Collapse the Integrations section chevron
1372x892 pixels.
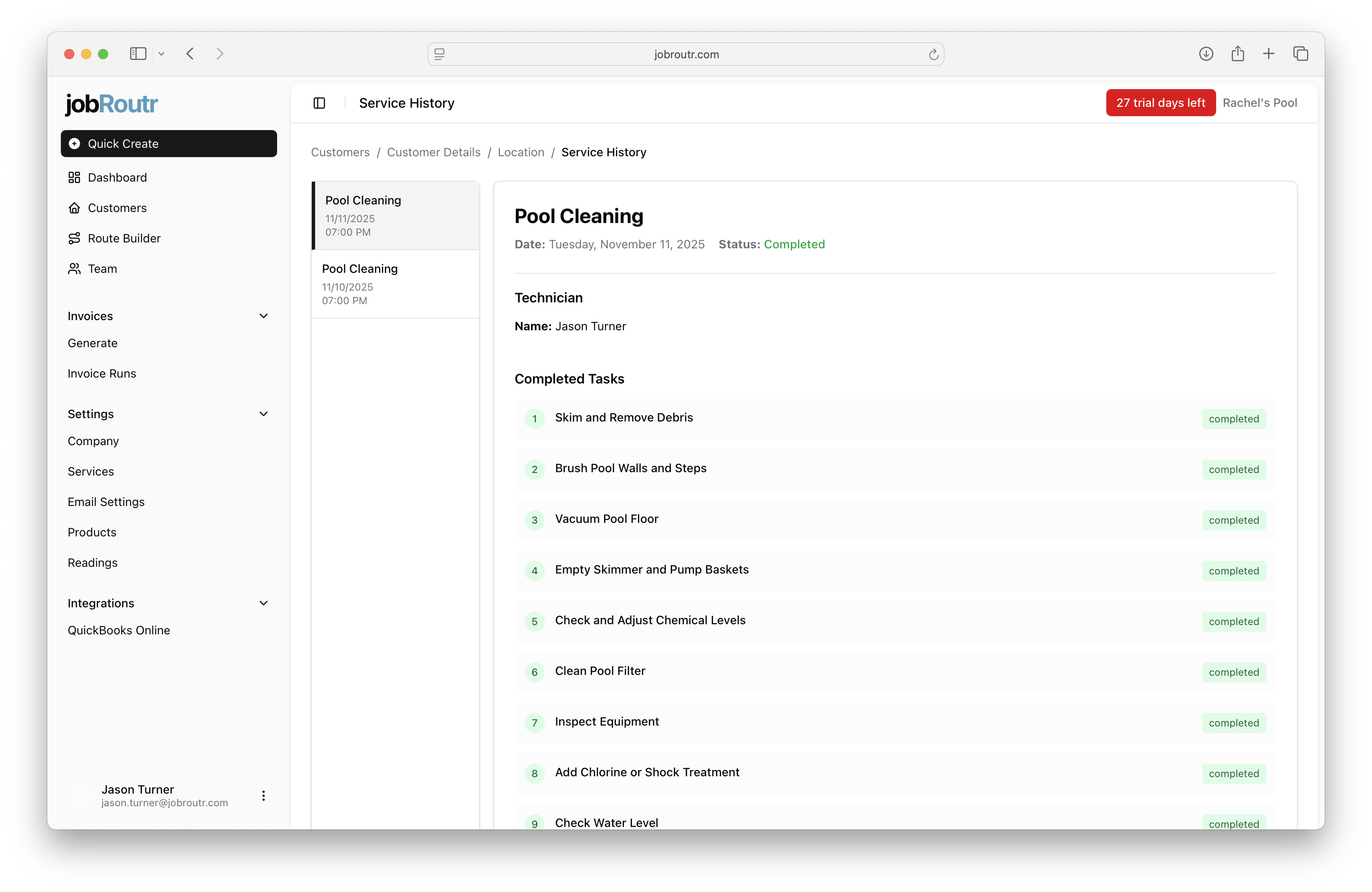coord(264,603)
